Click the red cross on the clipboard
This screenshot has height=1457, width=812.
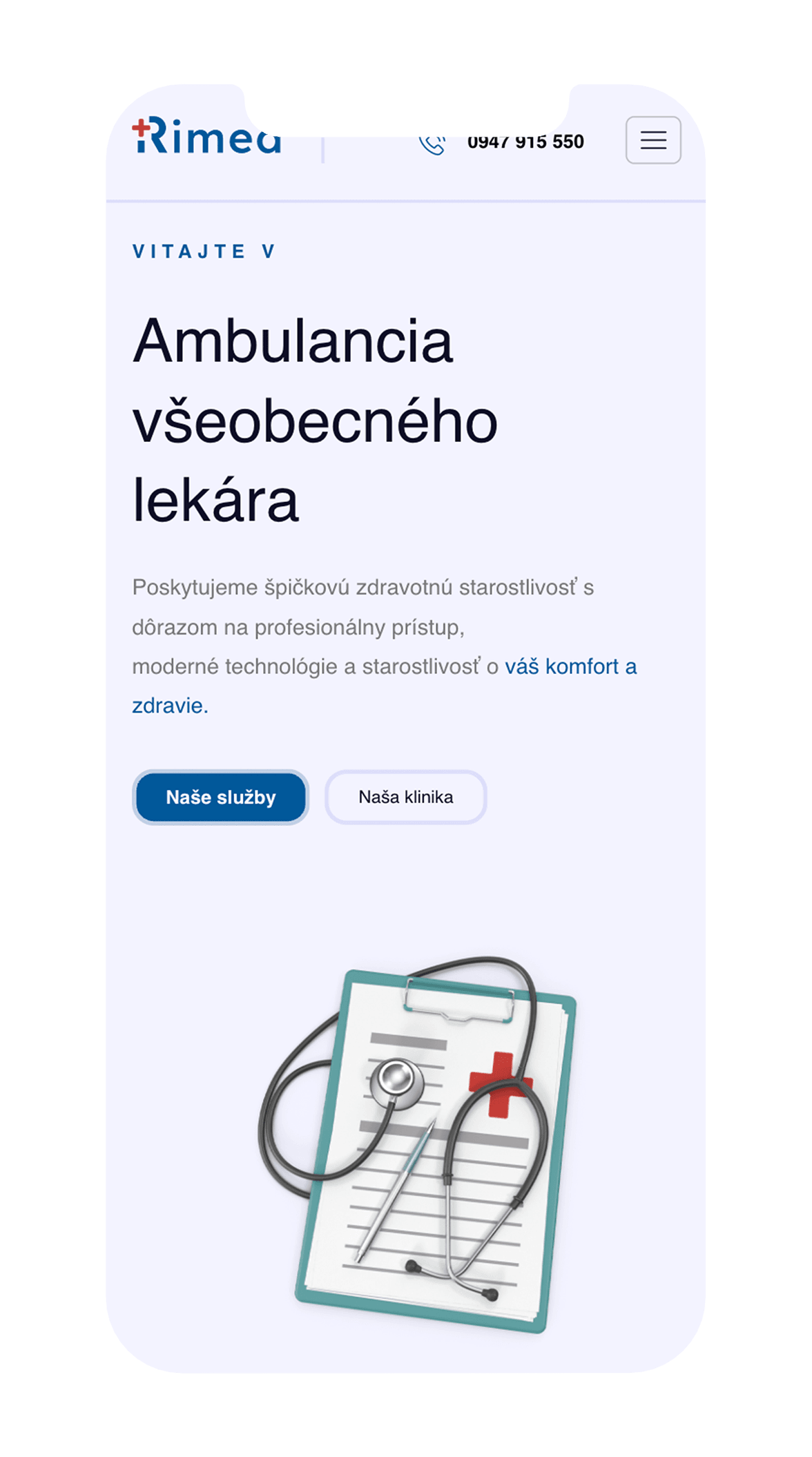point(501,1084)
